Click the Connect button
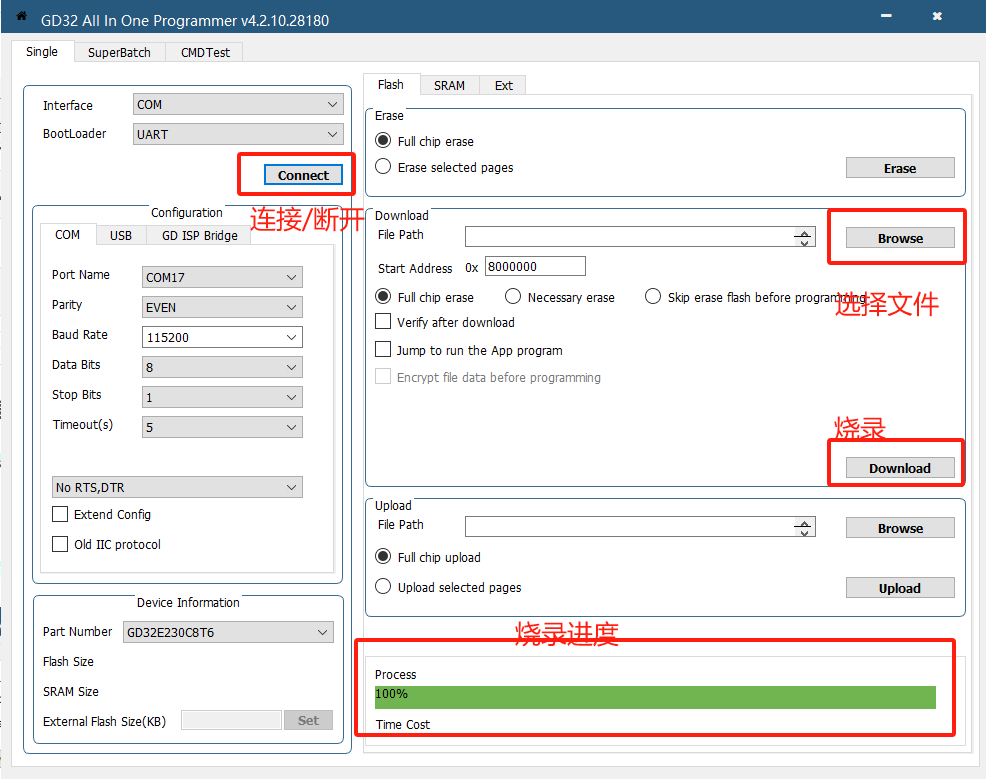Screen dimensions: 986x779 tap(303, 175)
